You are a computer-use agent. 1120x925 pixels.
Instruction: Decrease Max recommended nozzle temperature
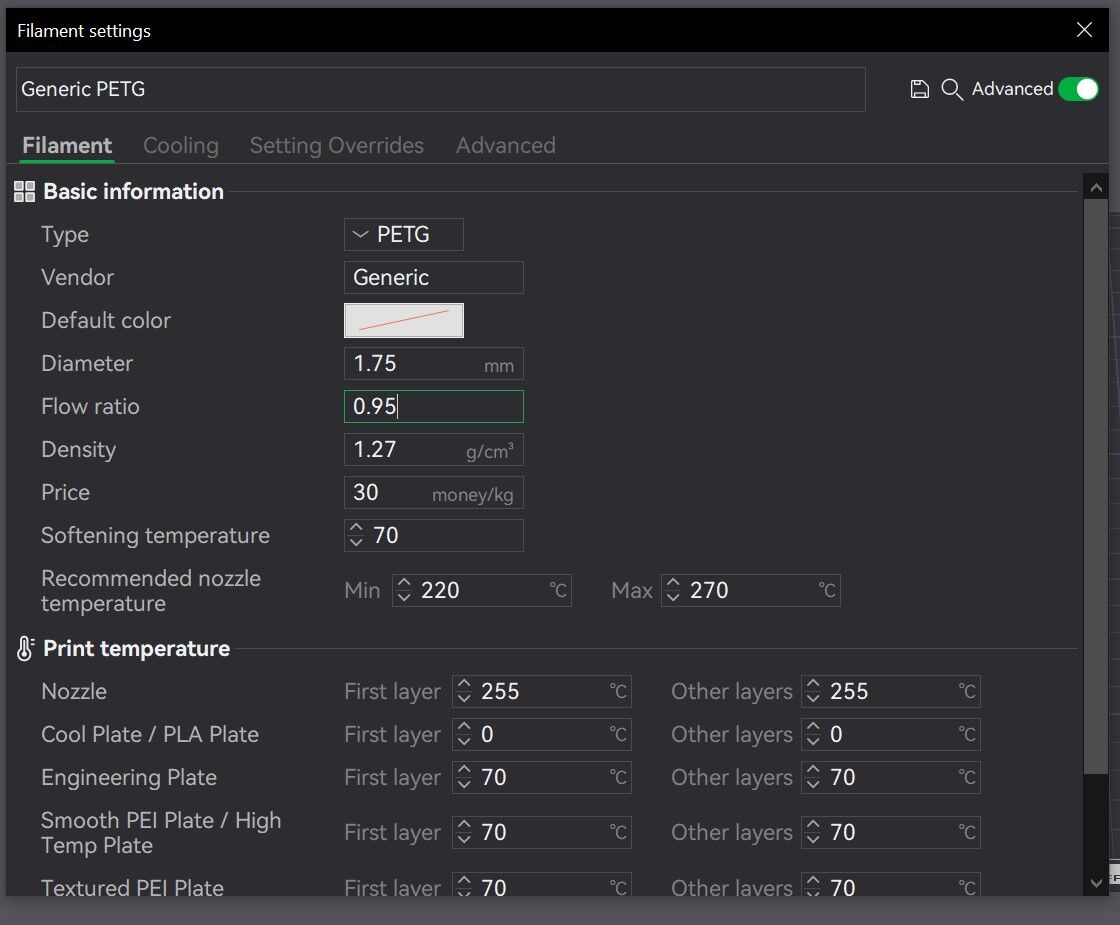(x=672, y=597)
